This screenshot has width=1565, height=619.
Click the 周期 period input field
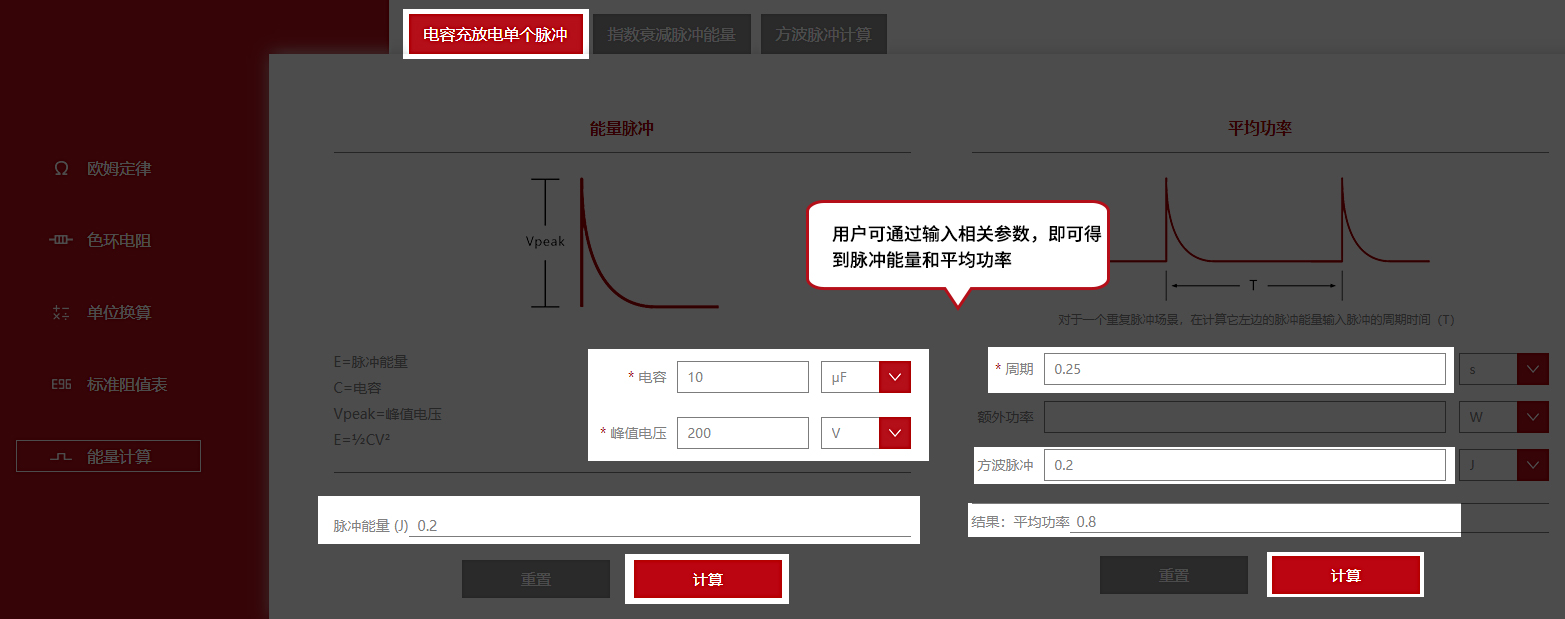1244,369
